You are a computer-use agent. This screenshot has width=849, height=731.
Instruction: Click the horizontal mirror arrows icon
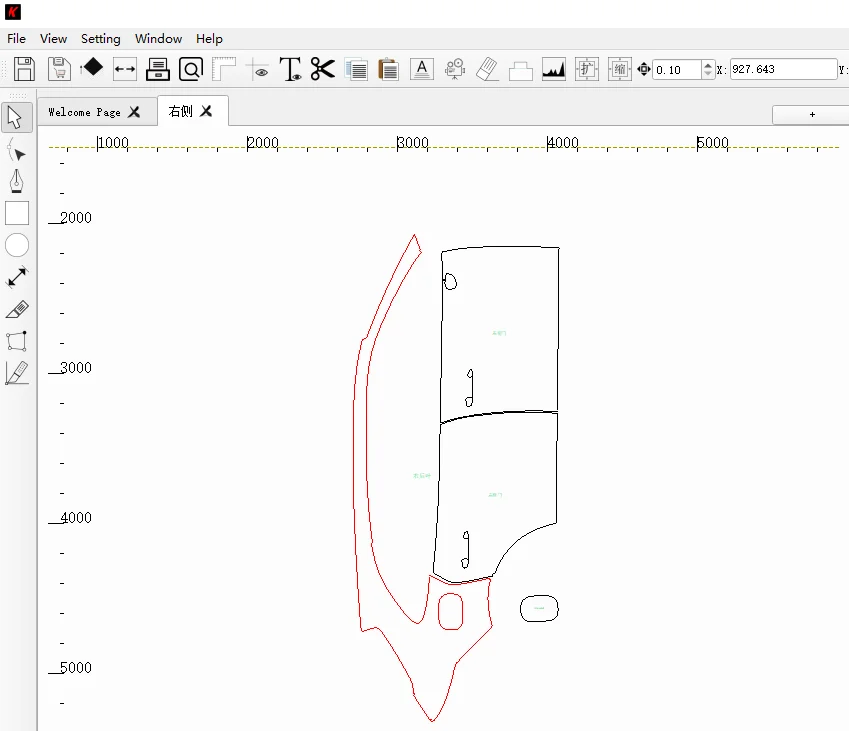[x=125, y=69]
